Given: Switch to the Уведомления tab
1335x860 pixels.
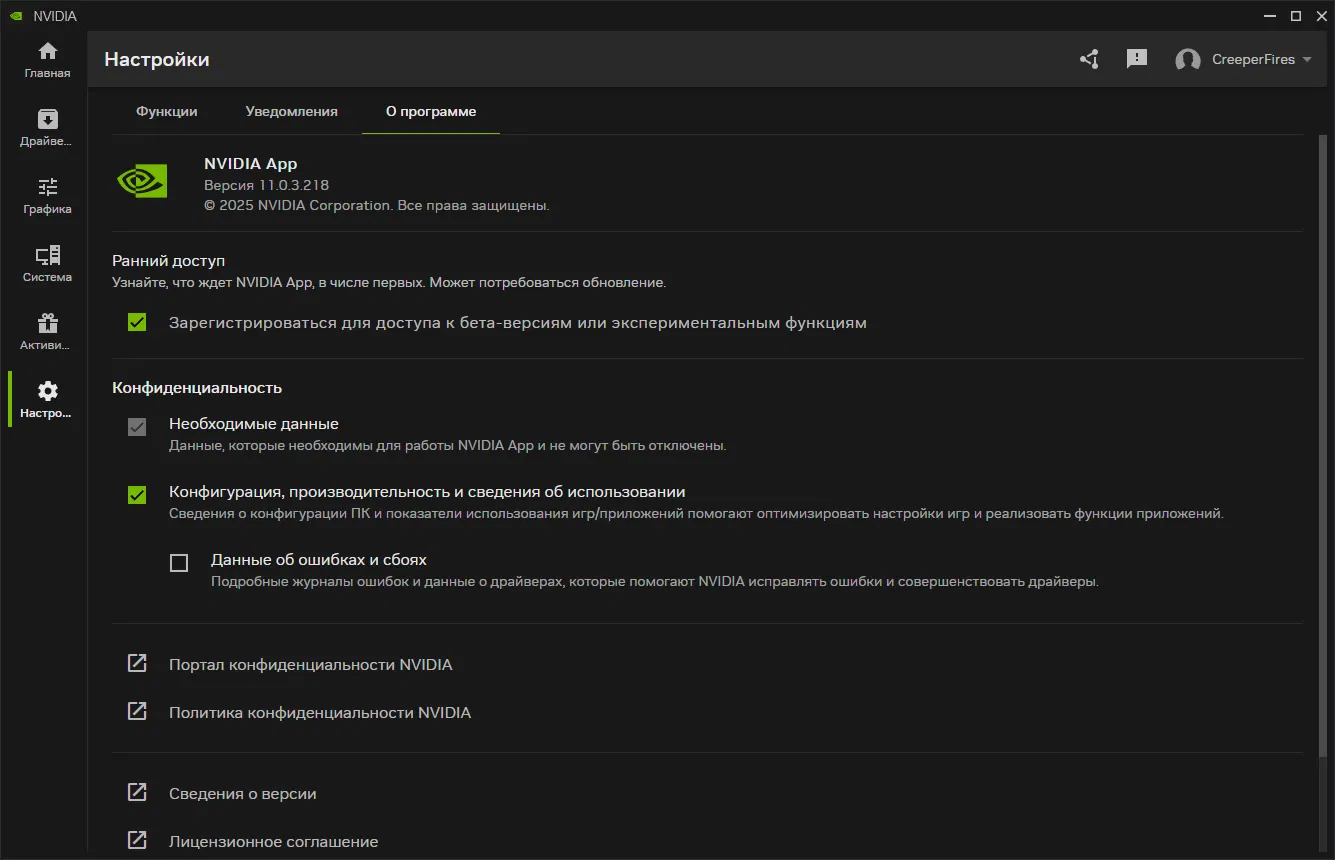Looking at the screenshot, I should 292,112.
